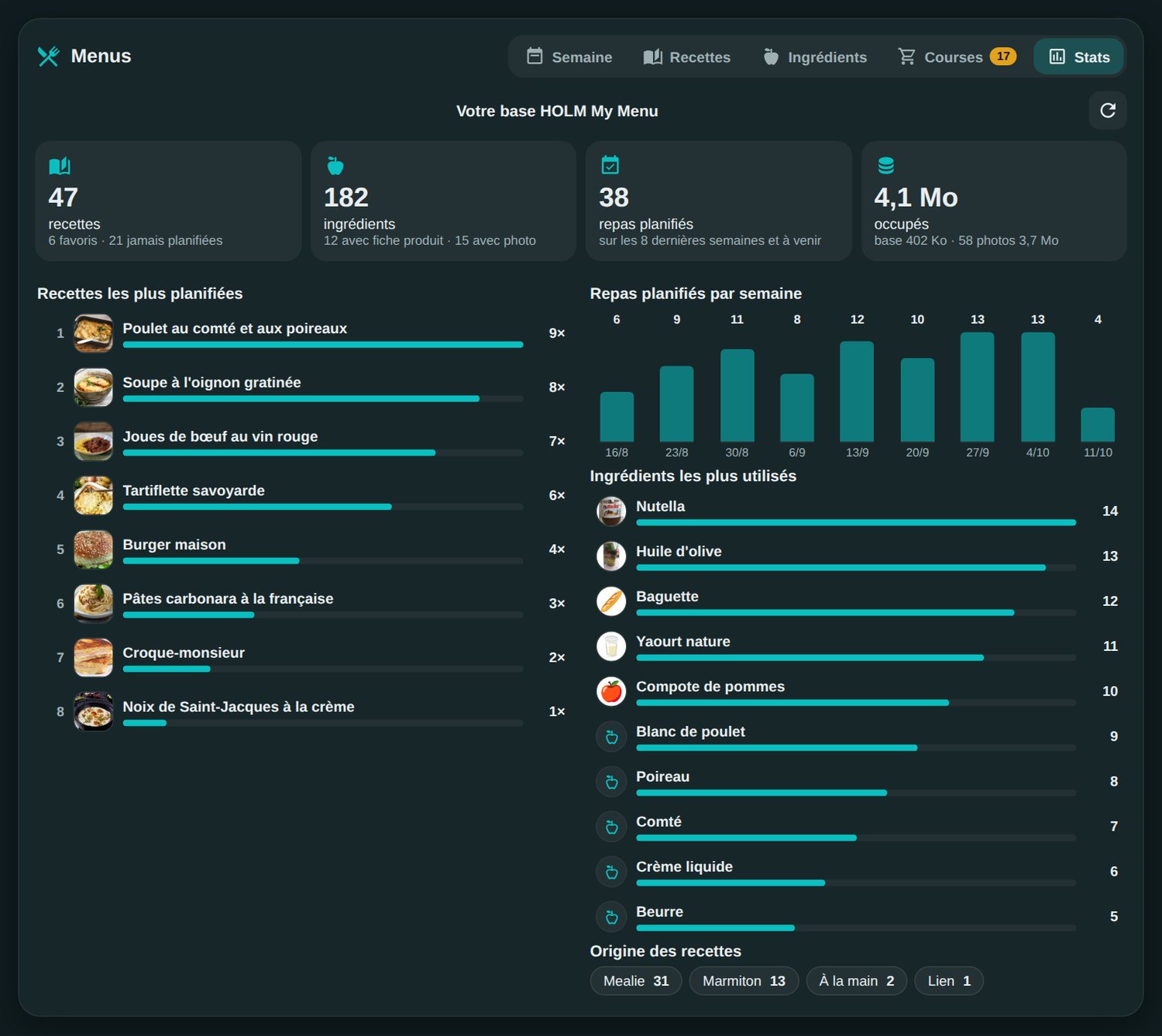Open the Courses tab with badge 17

pyautogui.click(x=957, y=57)
